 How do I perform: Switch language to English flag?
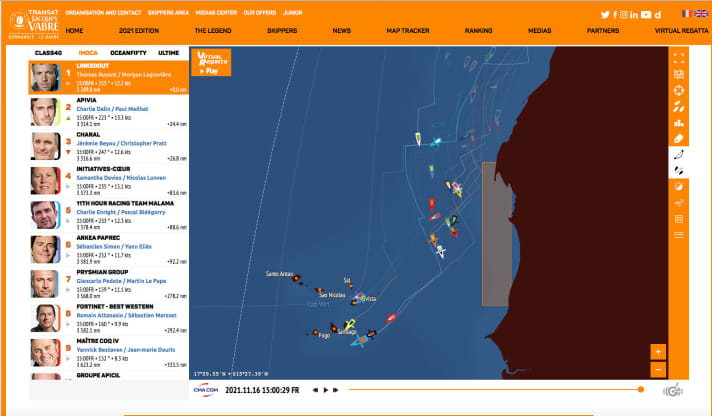coord(701,14)
